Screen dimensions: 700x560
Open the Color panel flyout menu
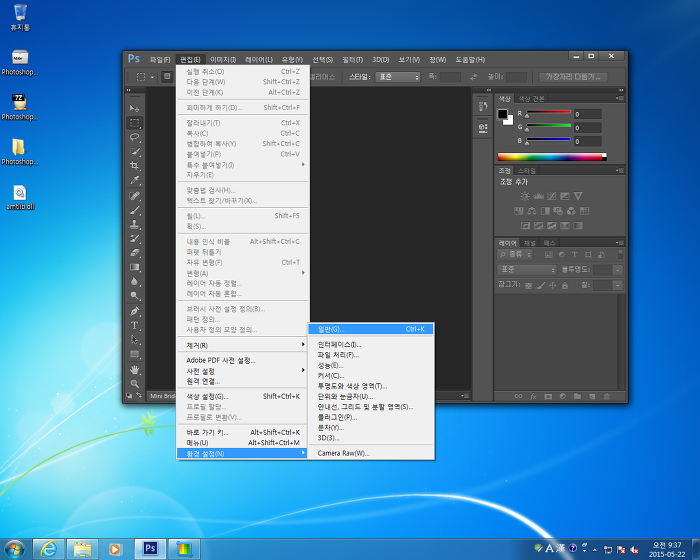pos(620,98)
